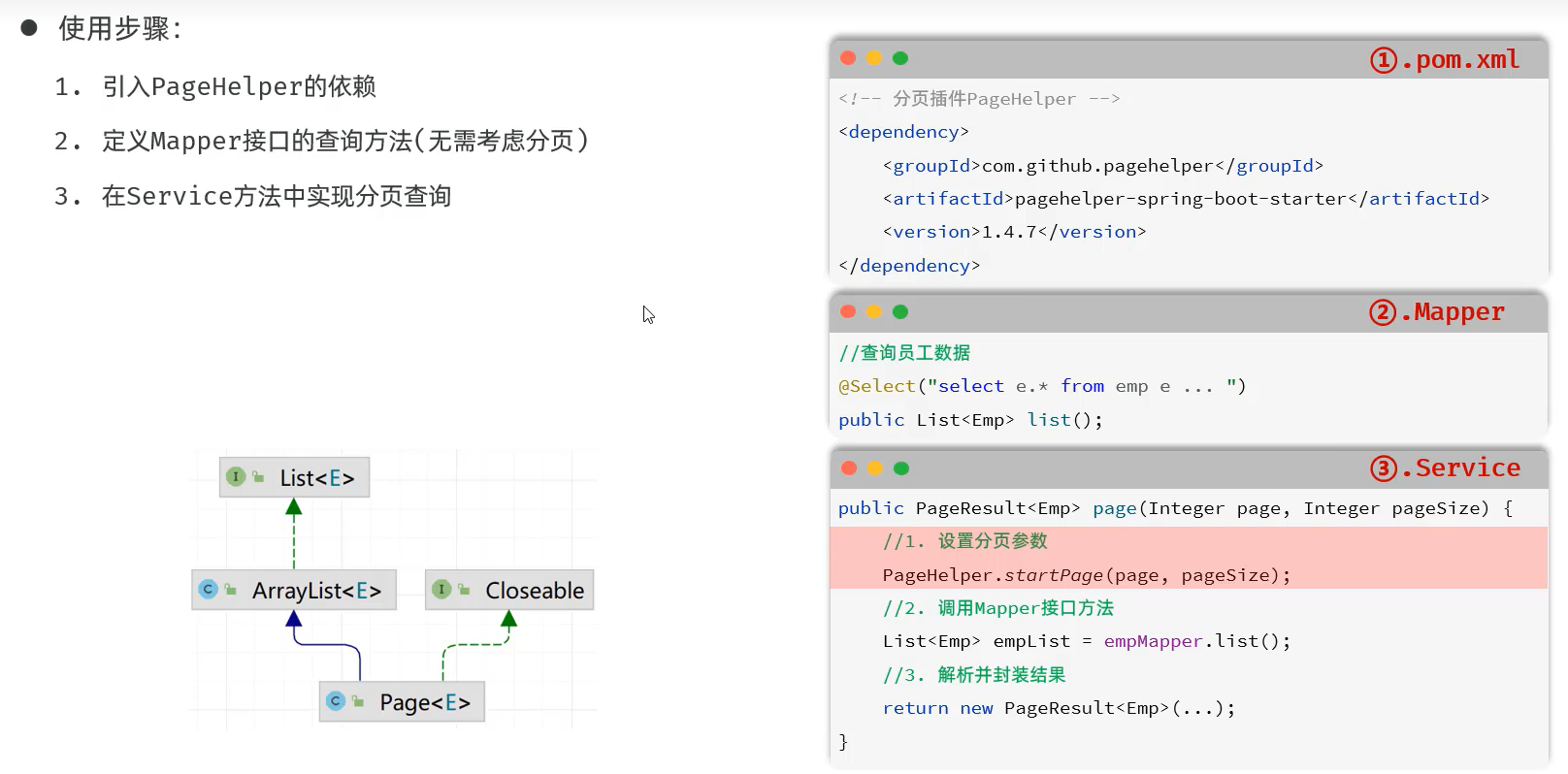Click the class icon beside Page<E>

click(x=336, y=701)
